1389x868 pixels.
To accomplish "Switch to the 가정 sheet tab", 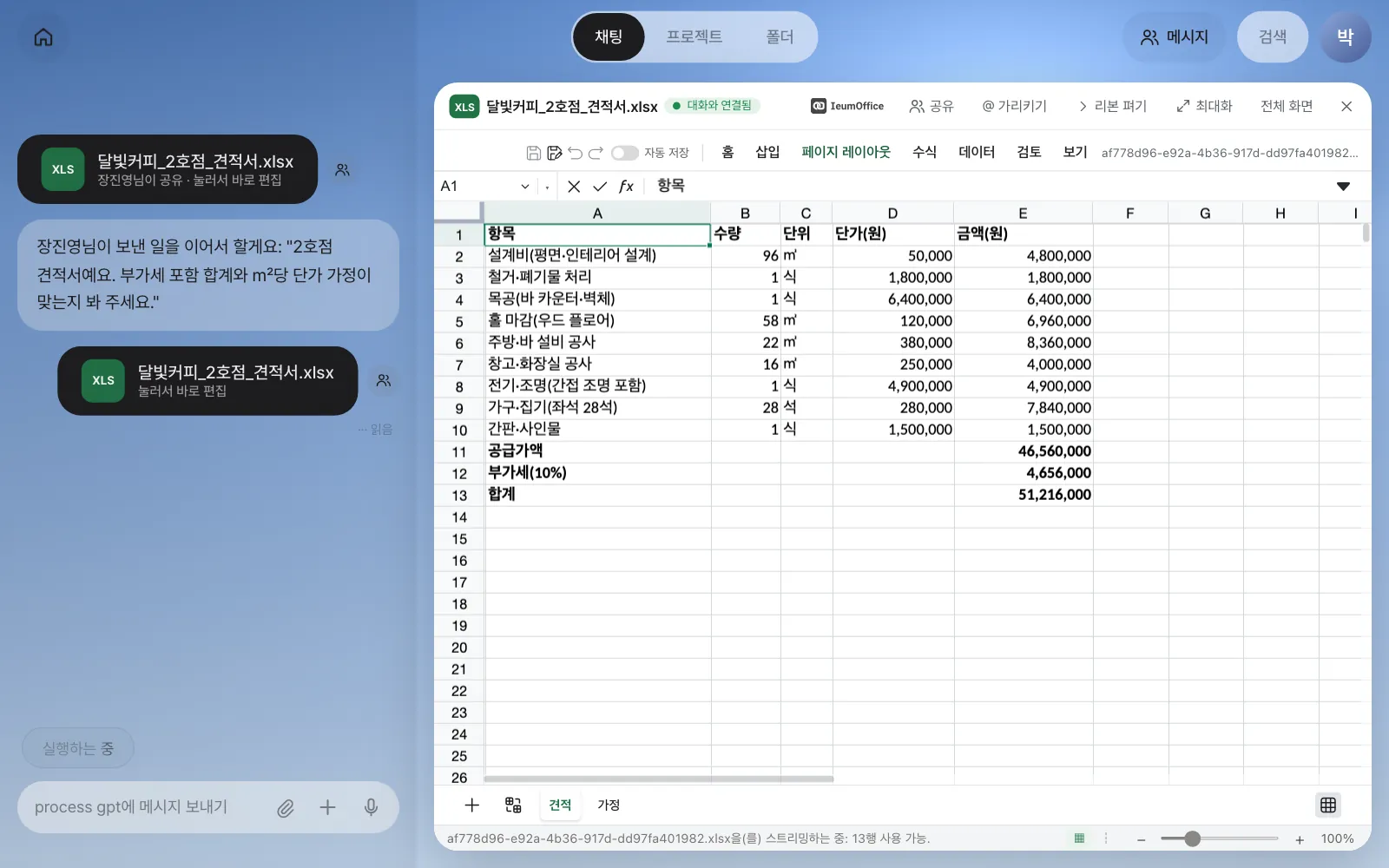I will coord(609,806).
